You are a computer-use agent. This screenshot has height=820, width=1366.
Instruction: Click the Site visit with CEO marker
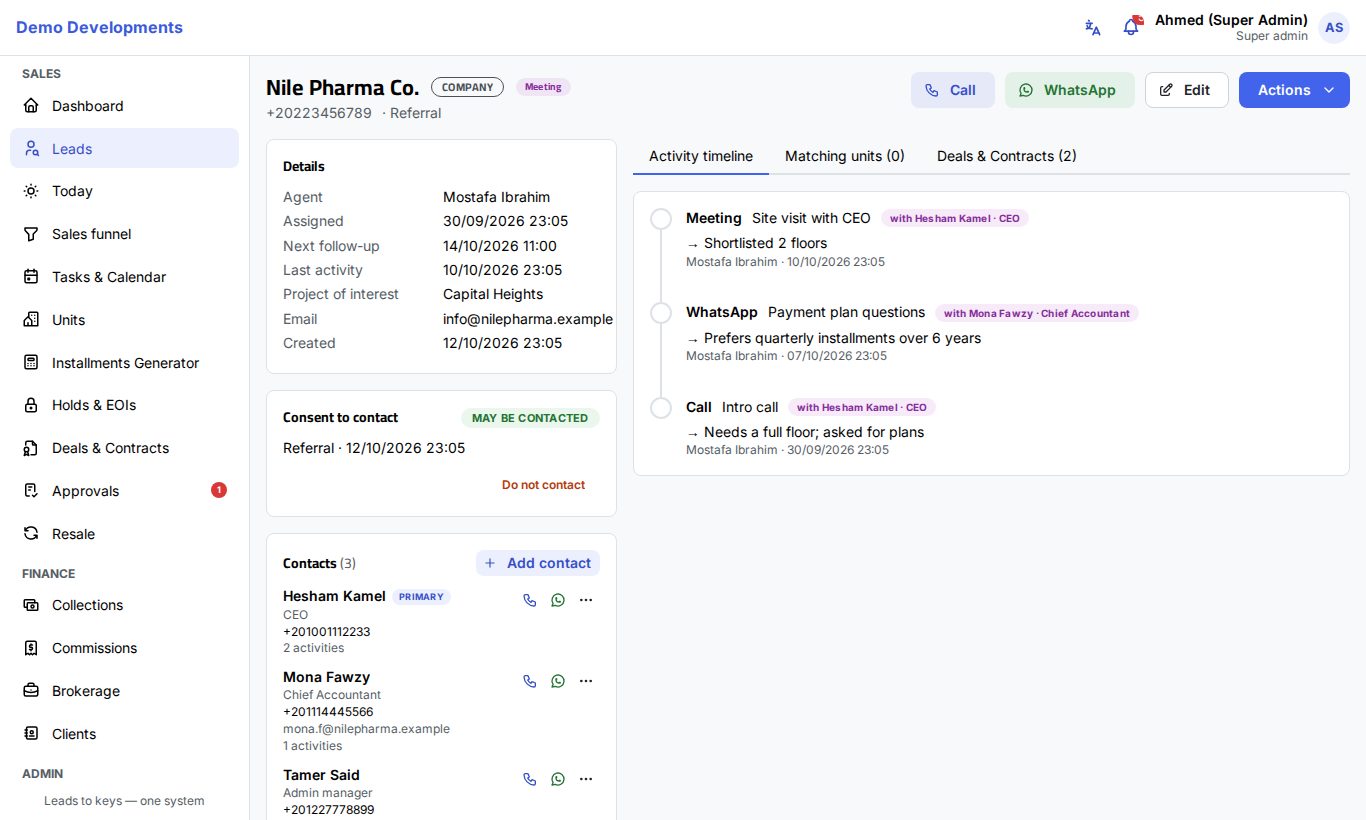point(661,218)
